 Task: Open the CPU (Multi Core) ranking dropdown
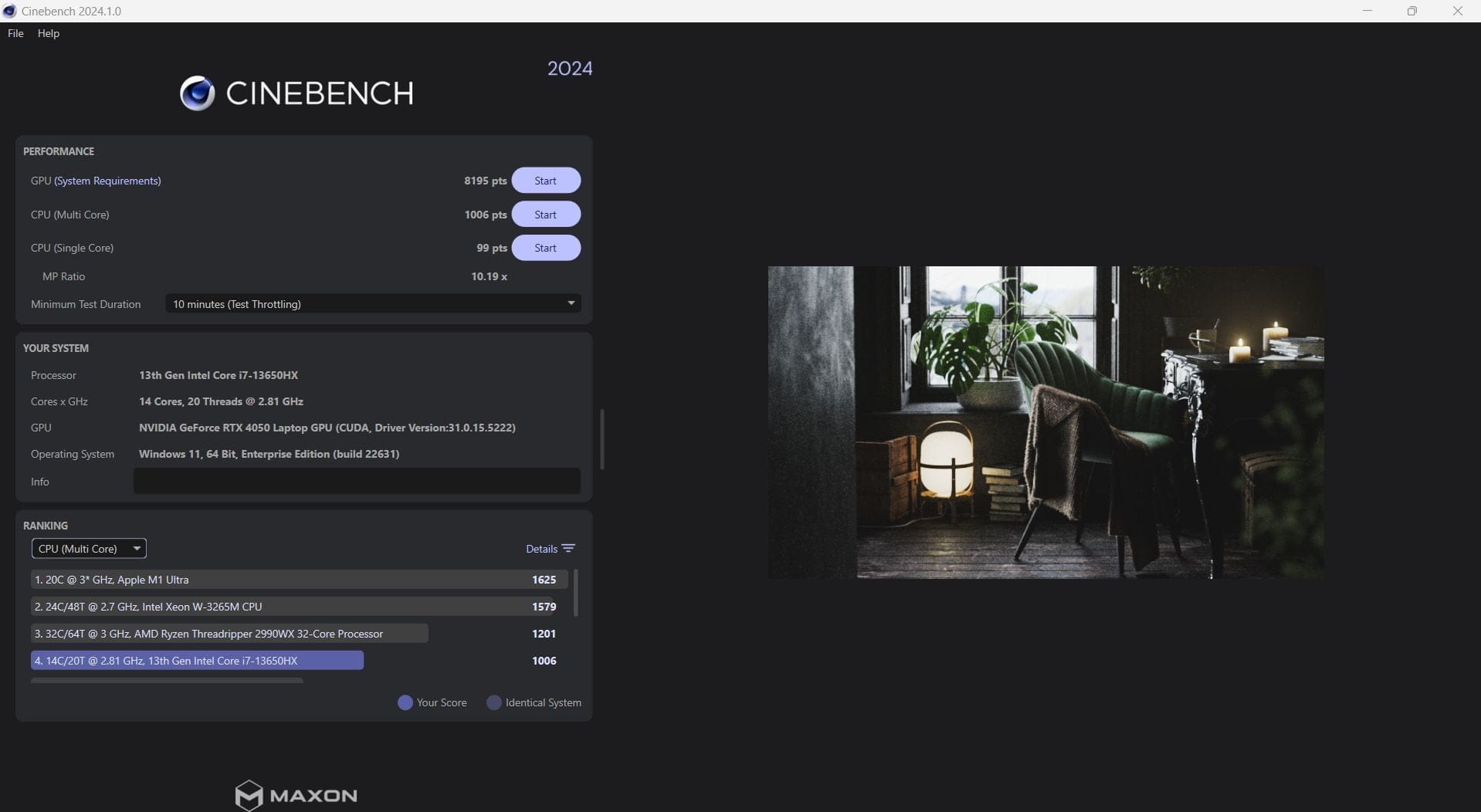(89, 549)
